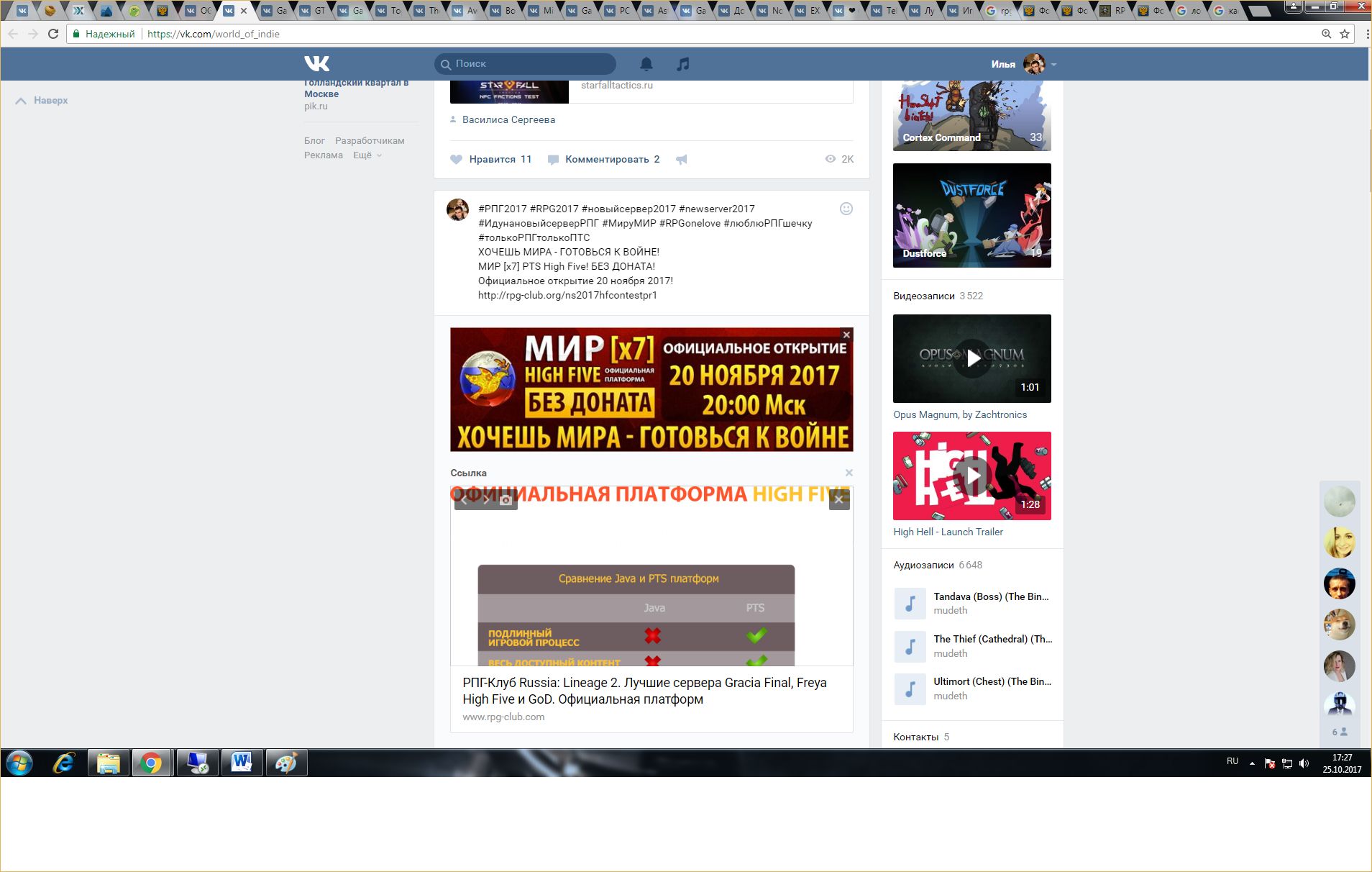Reload the page with the refresh icon

(52, 34)
